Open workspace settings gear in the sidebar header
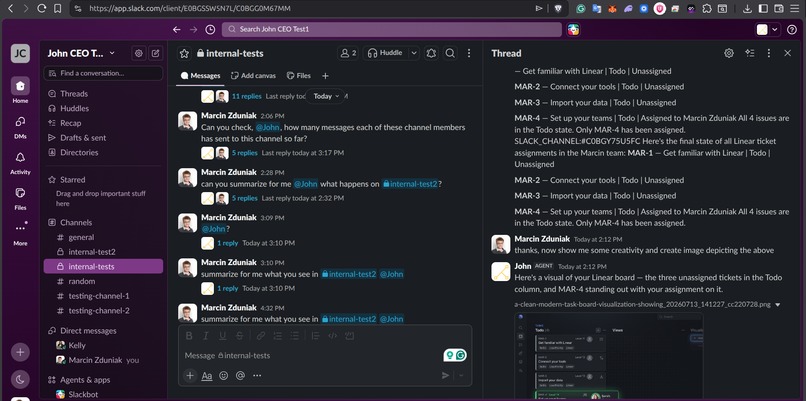The width and height of the screenshot is (806, 401). coord(138,53)
